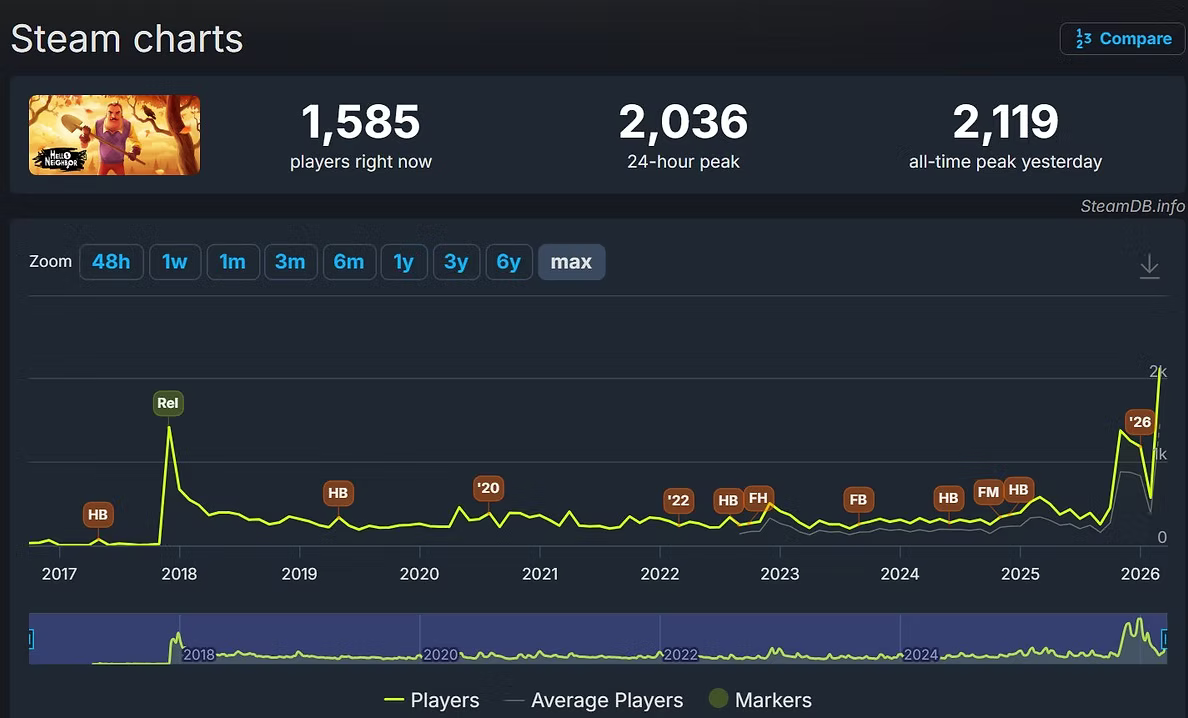
Task: Click the navigator overview chart at 2020
Action: (439, 654)
